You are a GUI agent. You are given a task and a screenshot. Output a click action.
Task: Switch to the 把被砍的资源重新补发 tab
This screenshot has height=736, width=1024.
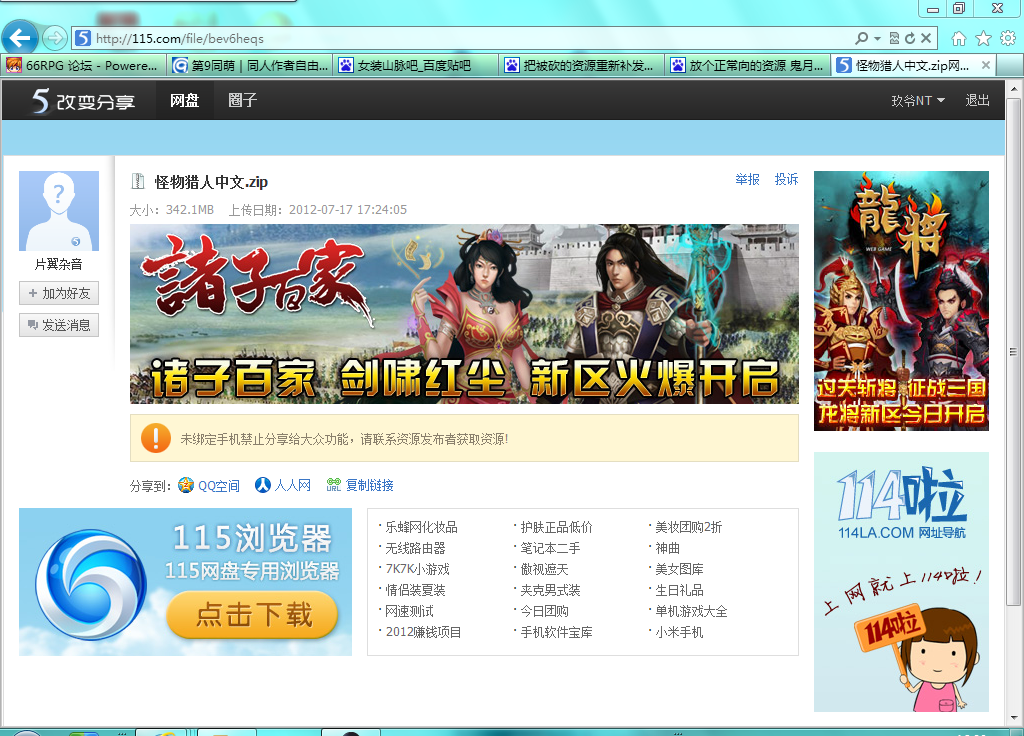(582, 65)
